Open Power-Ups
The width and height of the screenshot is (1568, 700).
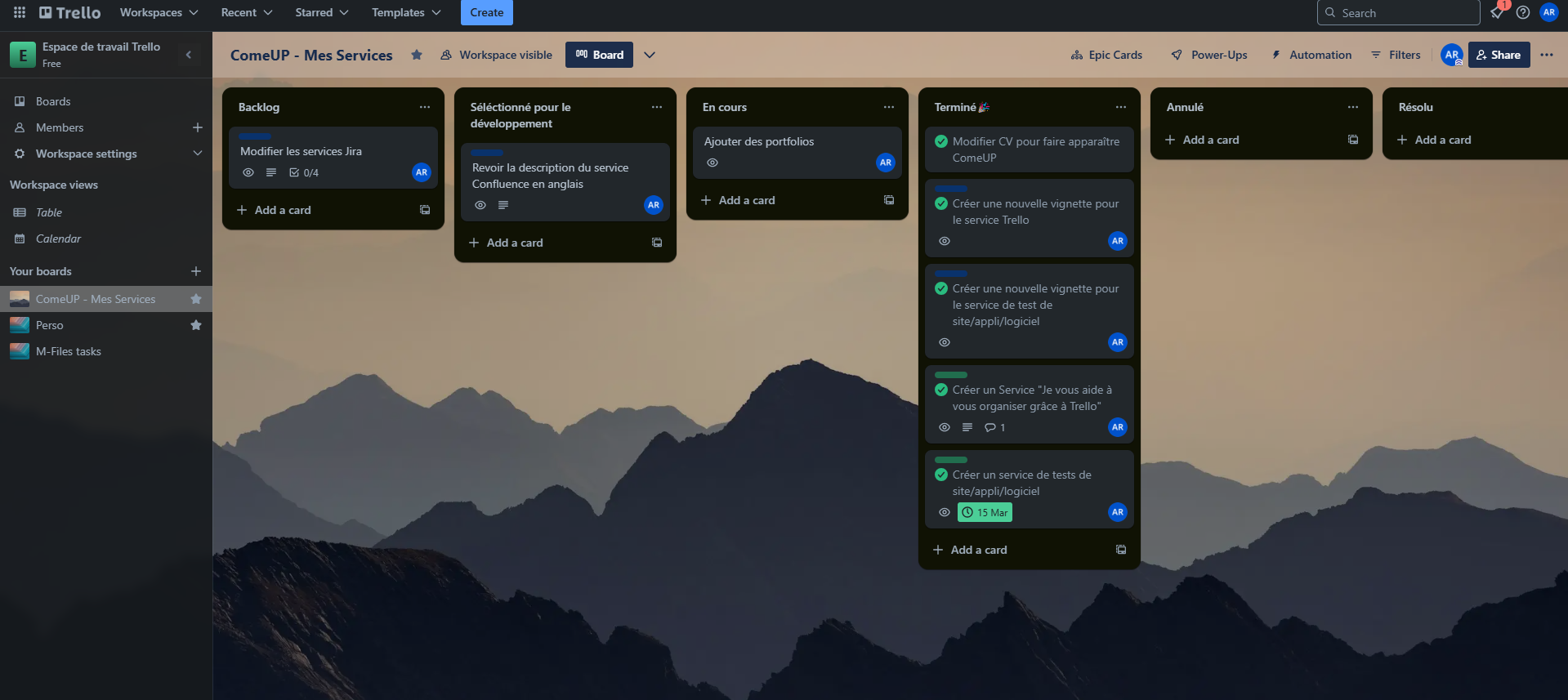pos(1209,55)
